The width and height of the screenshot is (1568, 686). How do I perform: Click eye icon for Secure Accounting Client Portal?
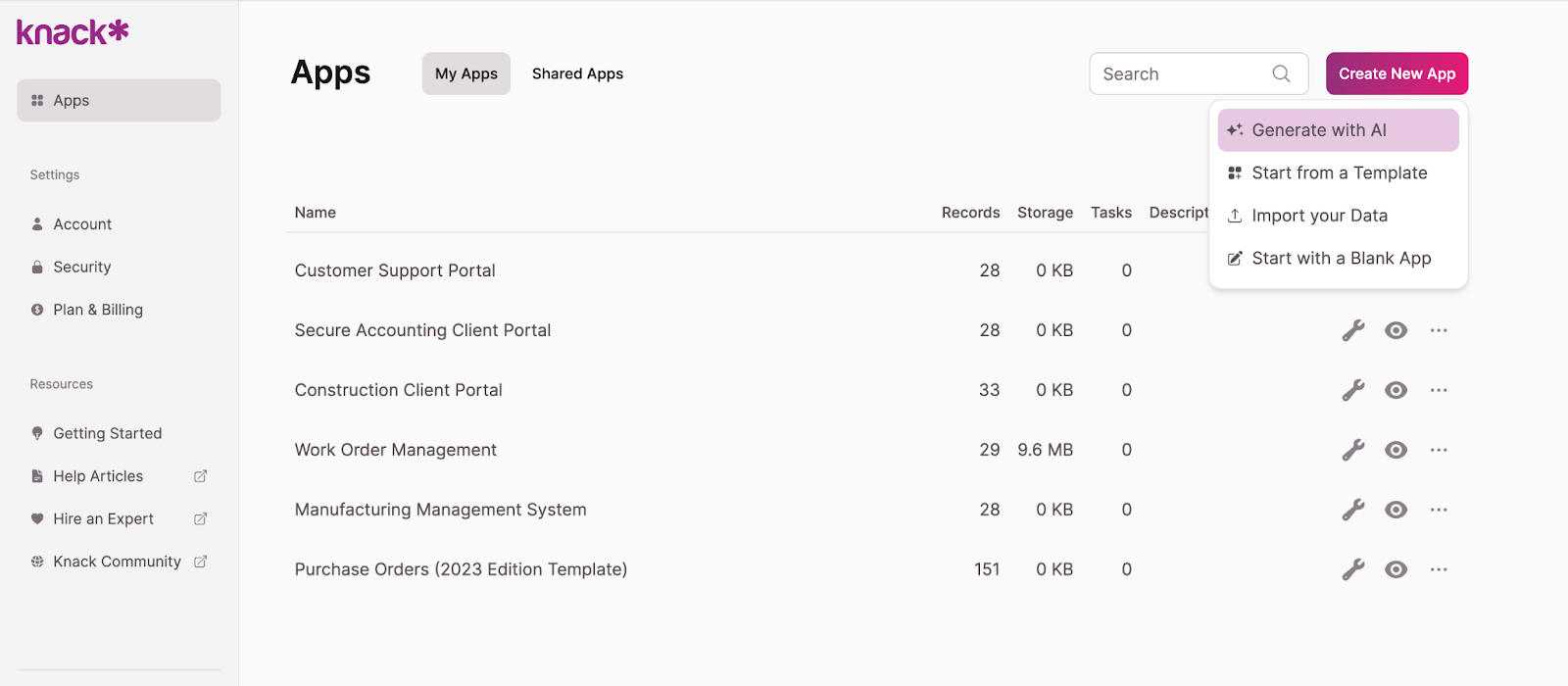coord(1396,330)
